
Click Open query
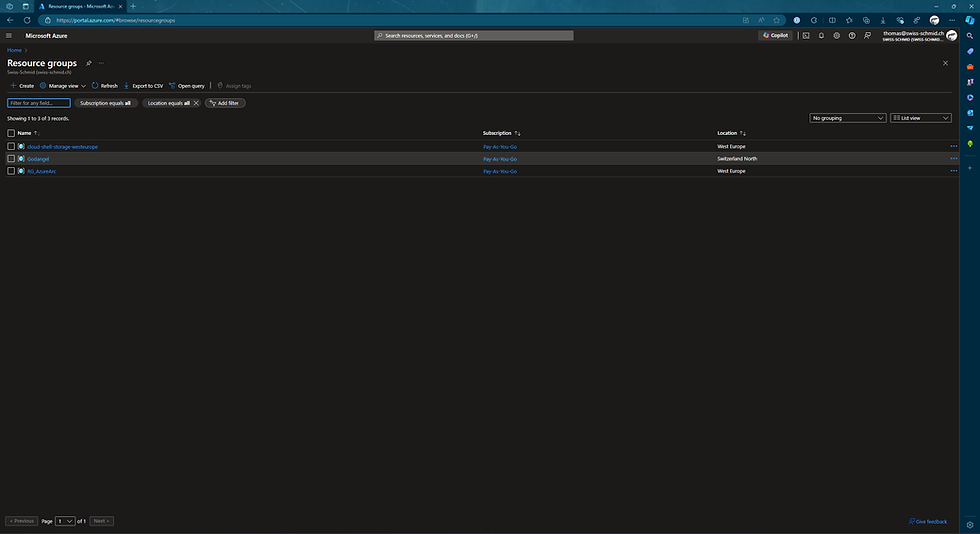[x=187, y=86]
